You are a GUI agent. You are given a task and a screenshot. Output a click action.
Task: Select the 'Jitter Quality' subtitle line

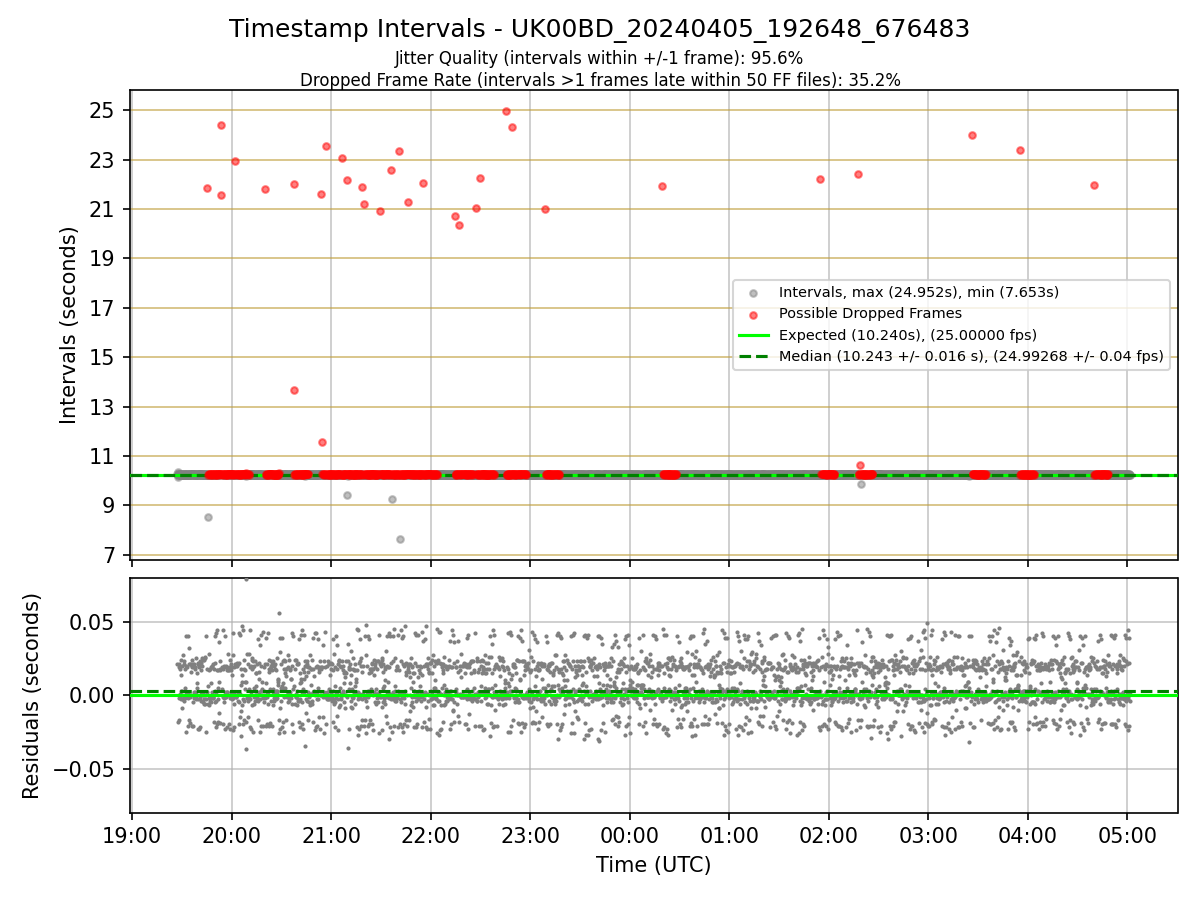pyautogui.click(x=599, y=58)
